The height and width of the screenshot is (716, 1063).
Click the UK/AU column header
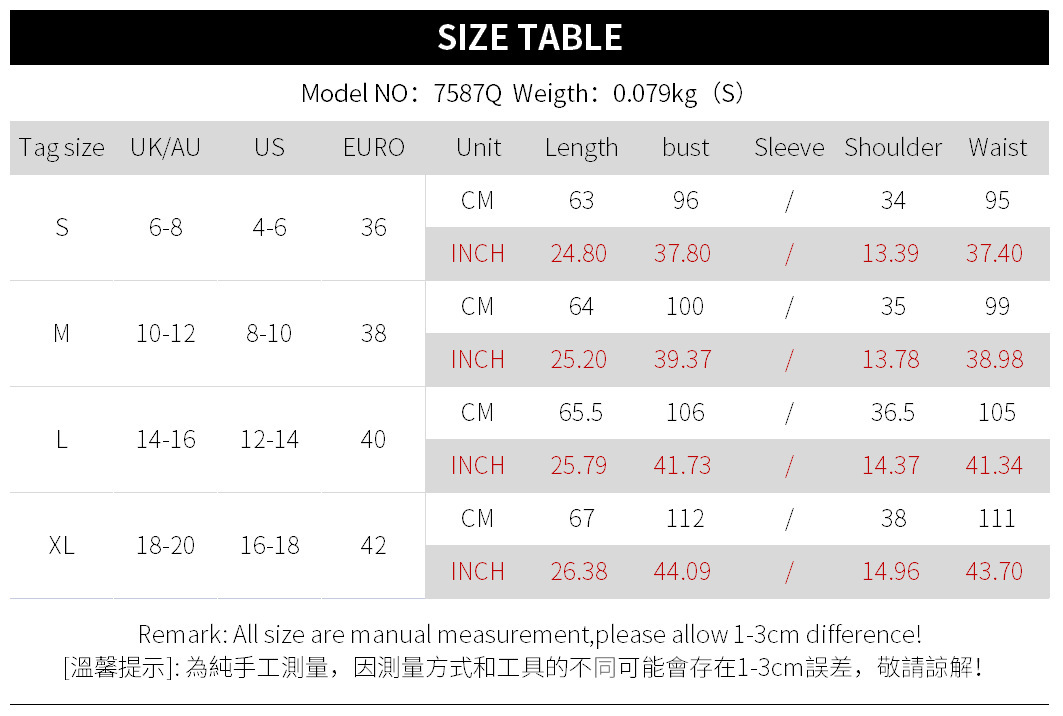(165, 148)
